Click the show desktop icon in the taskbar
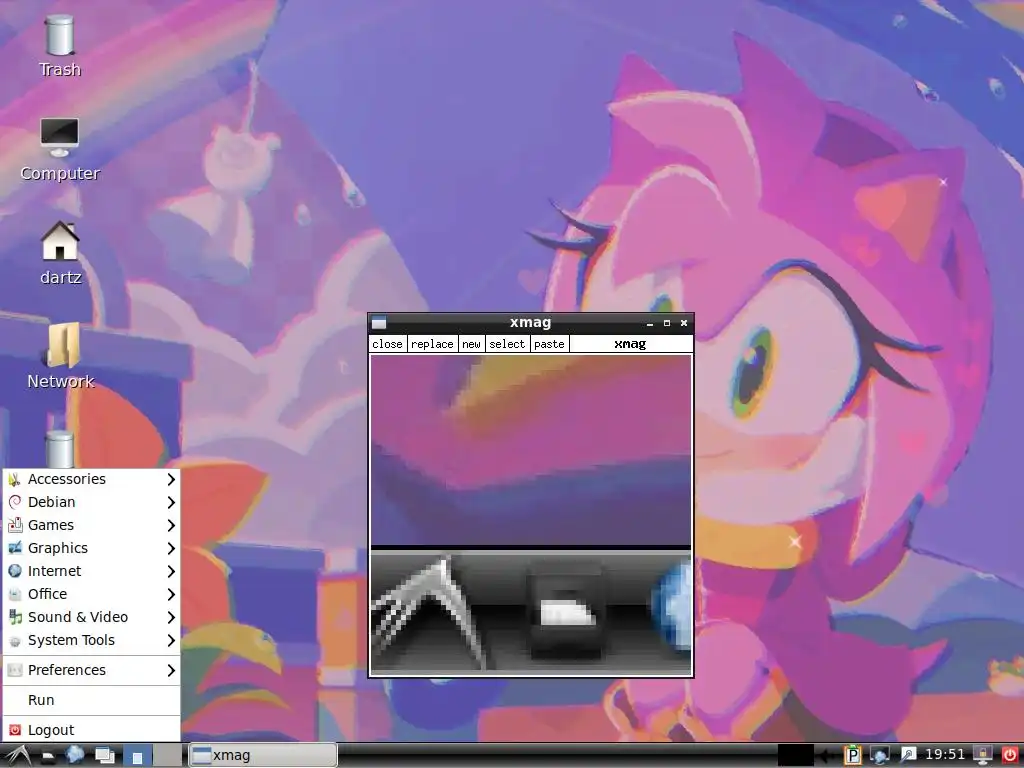Image resolution: width=1024 pixels, height=768 pixels. (x=104, y=756)
